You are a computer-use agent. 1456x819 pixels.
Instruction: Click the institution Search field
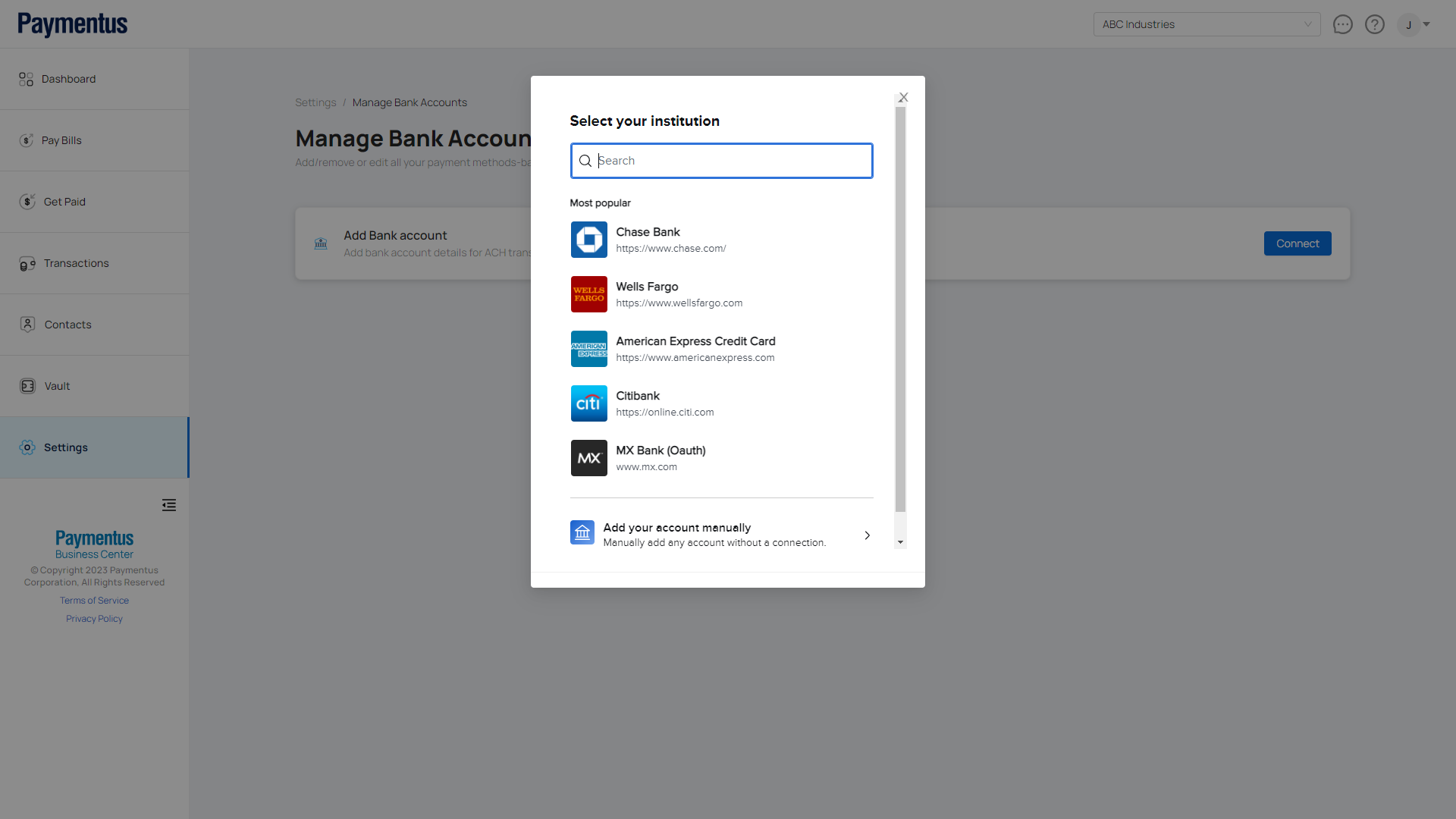point(728,161)
